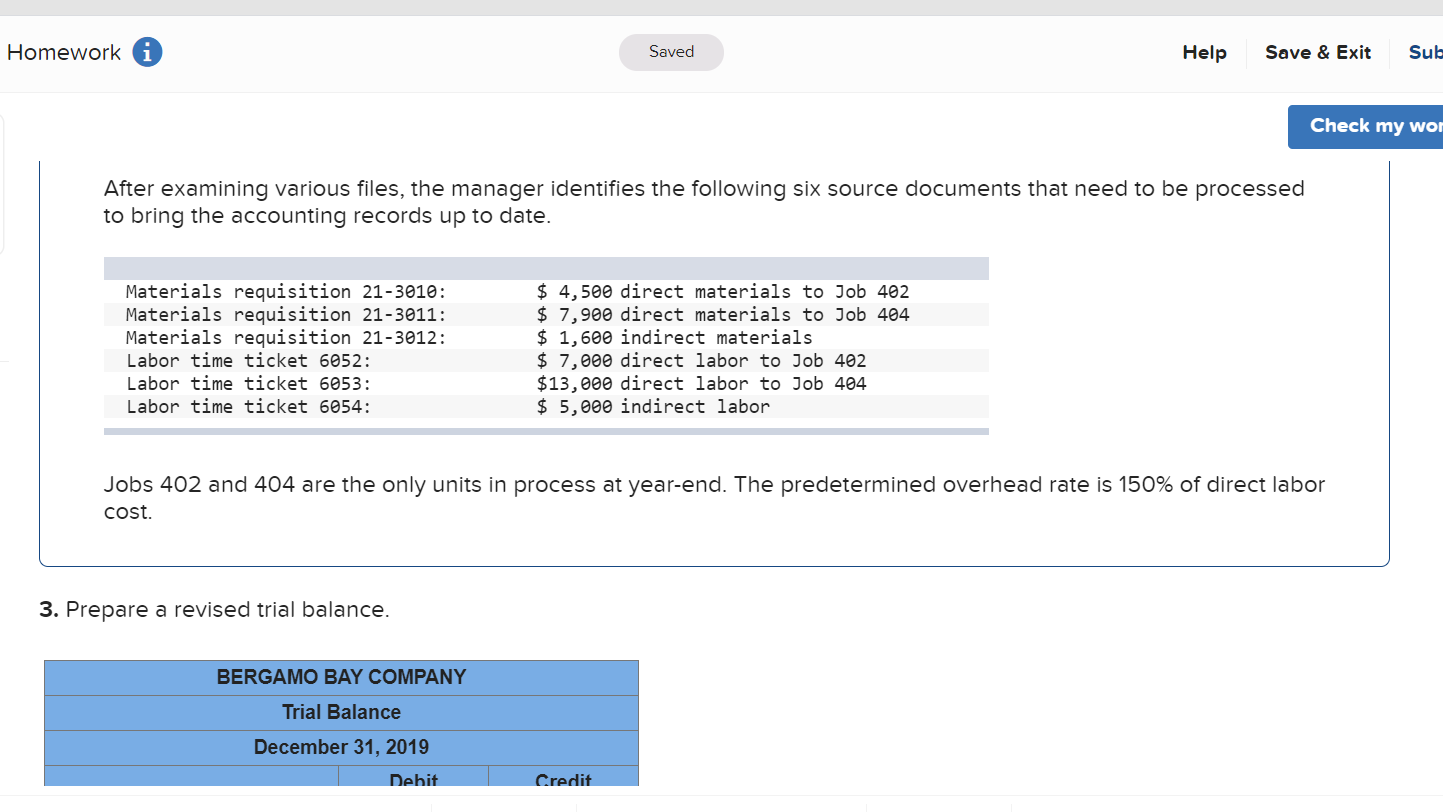Select 'Materials requisition 21-3010:' row label
This screenshot has height=812, width=1443.
286,292
